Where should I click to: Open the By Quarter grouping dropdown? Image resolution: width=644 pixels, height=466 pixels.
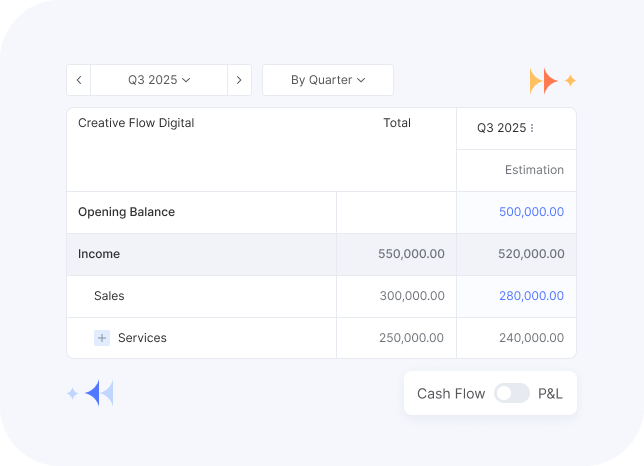coord(328,80)
